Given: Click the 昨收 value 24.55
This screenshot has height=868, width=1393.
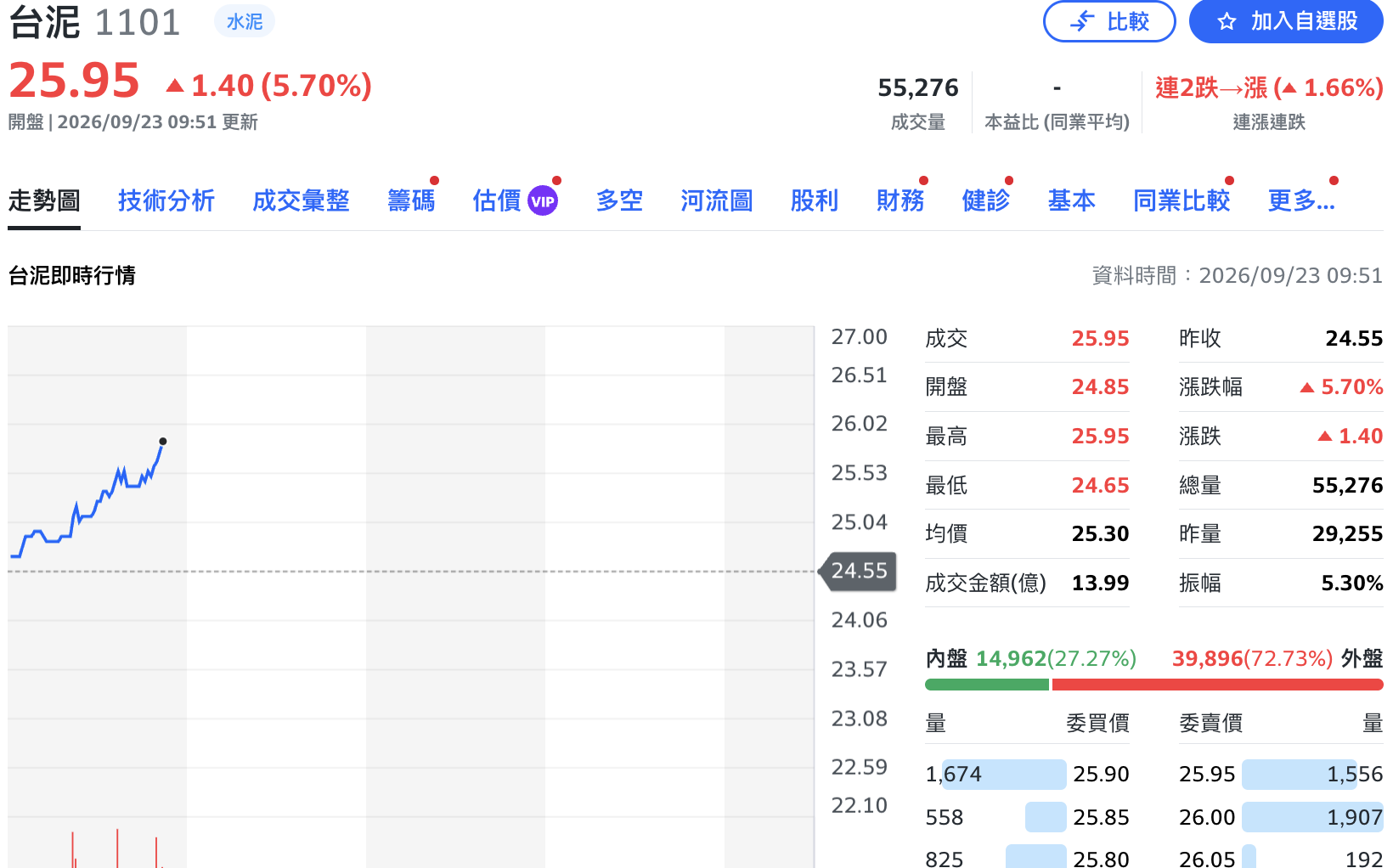Looking at the screenshot, I should 1354,339.
